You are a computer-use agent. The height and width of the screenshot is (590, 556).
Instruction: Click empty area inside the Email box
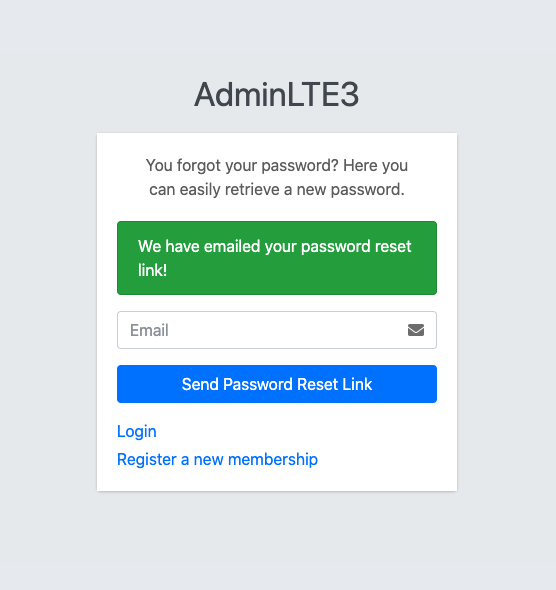click(x=286, y=330)
